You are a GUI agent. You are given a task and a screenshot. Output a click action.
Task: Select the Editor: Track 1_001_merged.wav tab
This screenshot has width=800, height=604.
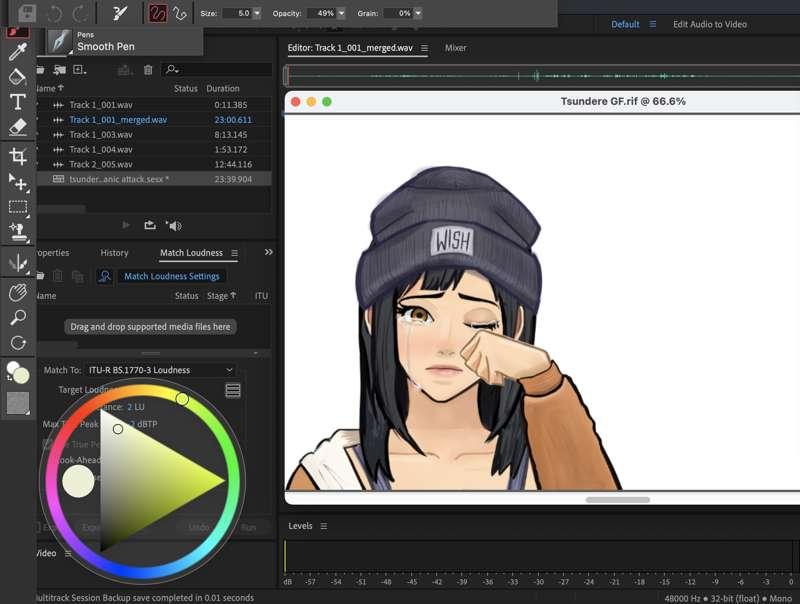point(350,47)
